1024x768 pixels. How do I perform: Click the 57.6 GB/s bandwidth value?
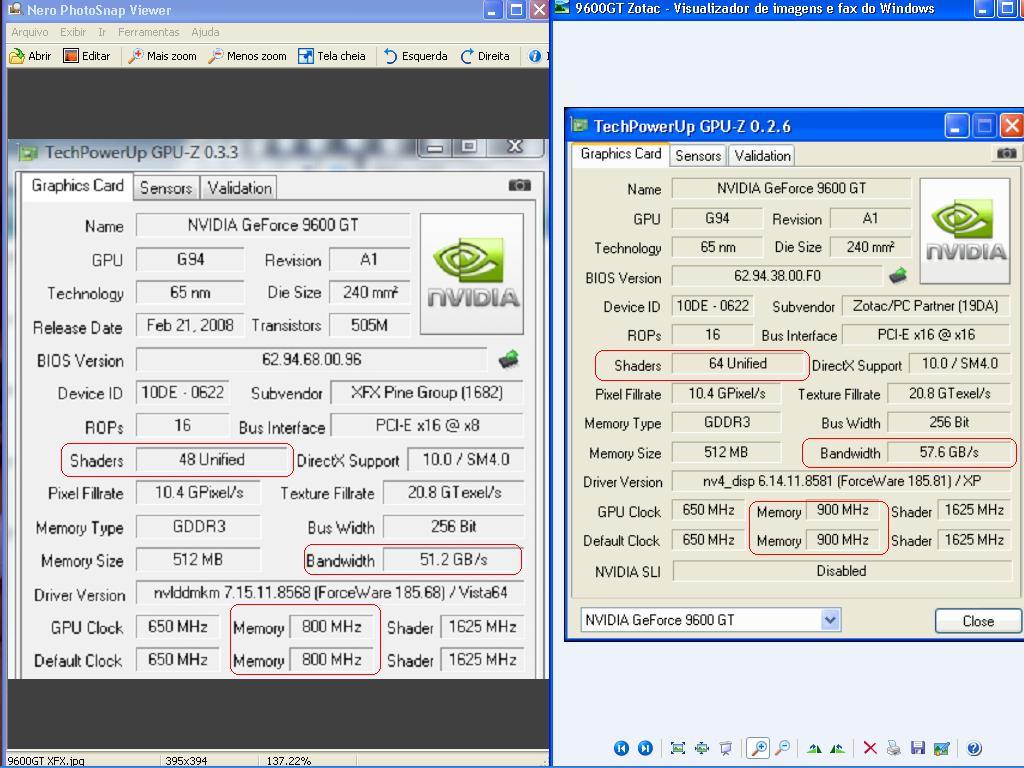pyautogui.click(x=949, y=452)
